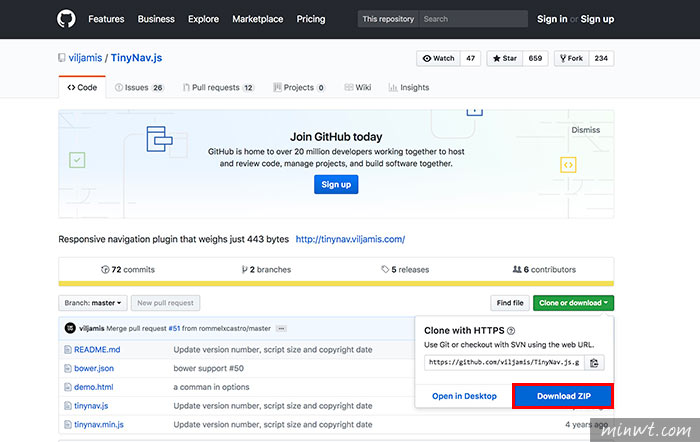View the 5 releases page

point(405,270)
